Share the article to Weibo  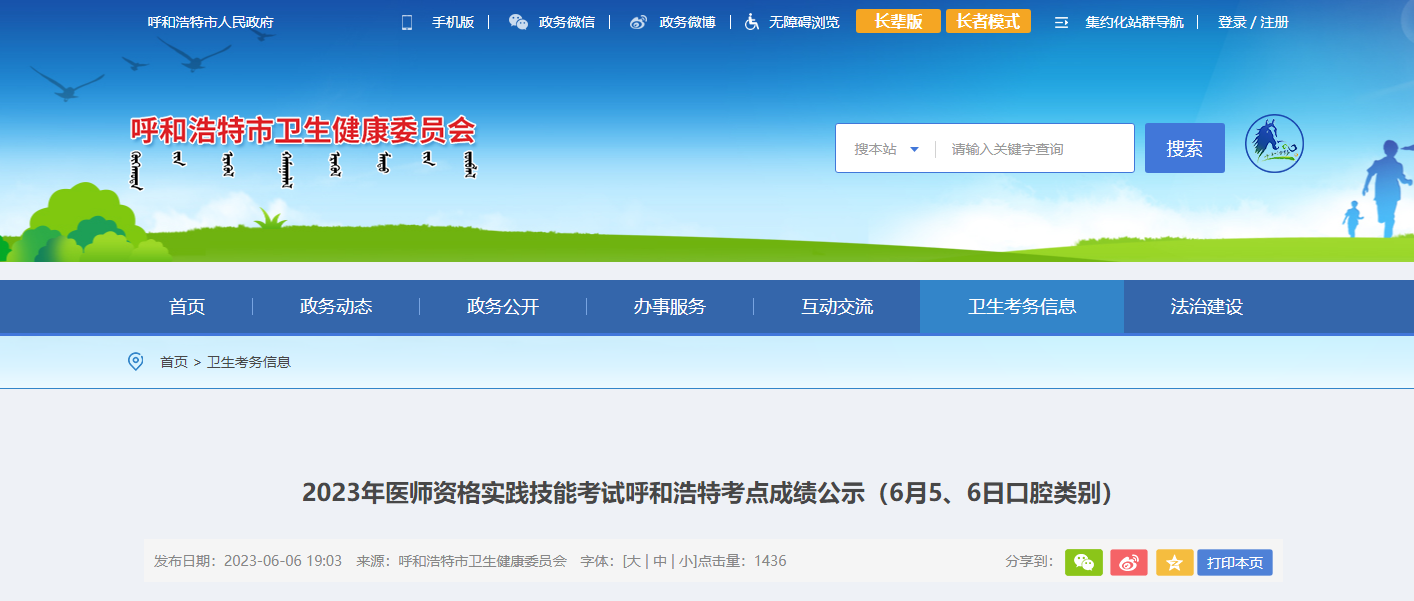pyautogui.click(x=1129, y=563)
